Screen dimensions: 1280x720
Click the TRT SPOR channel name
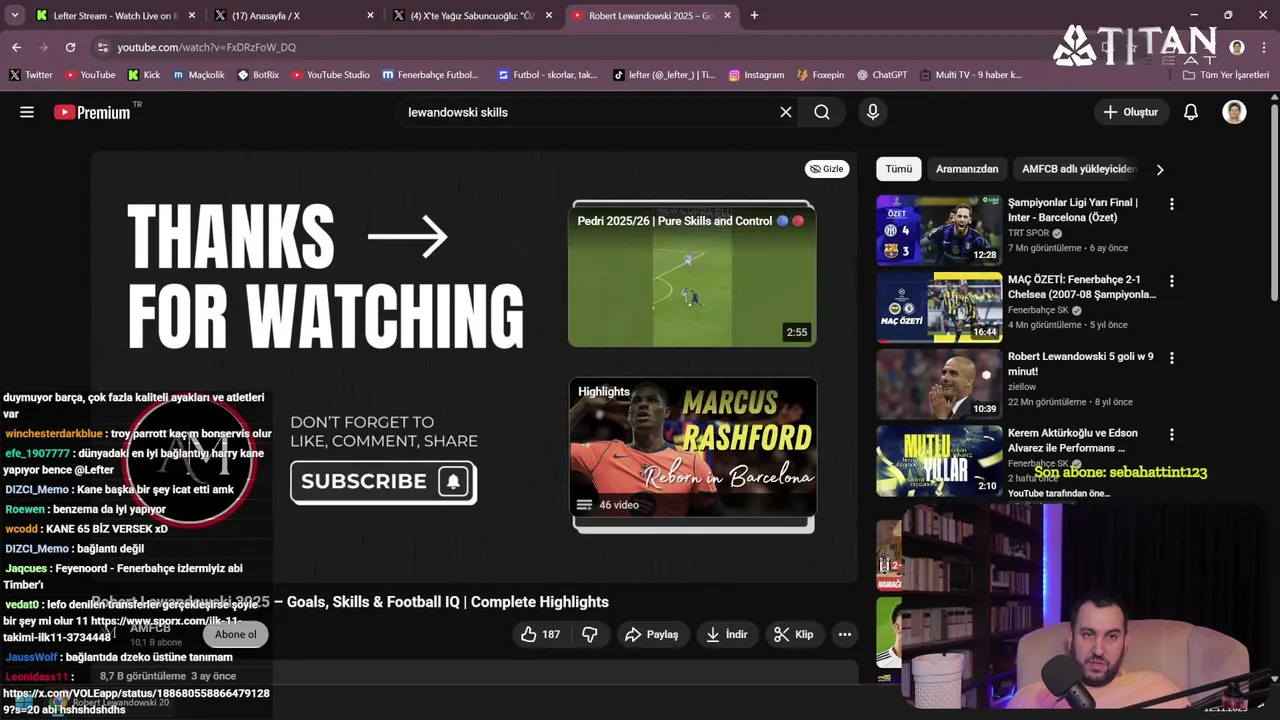[x=1028, y=233]
